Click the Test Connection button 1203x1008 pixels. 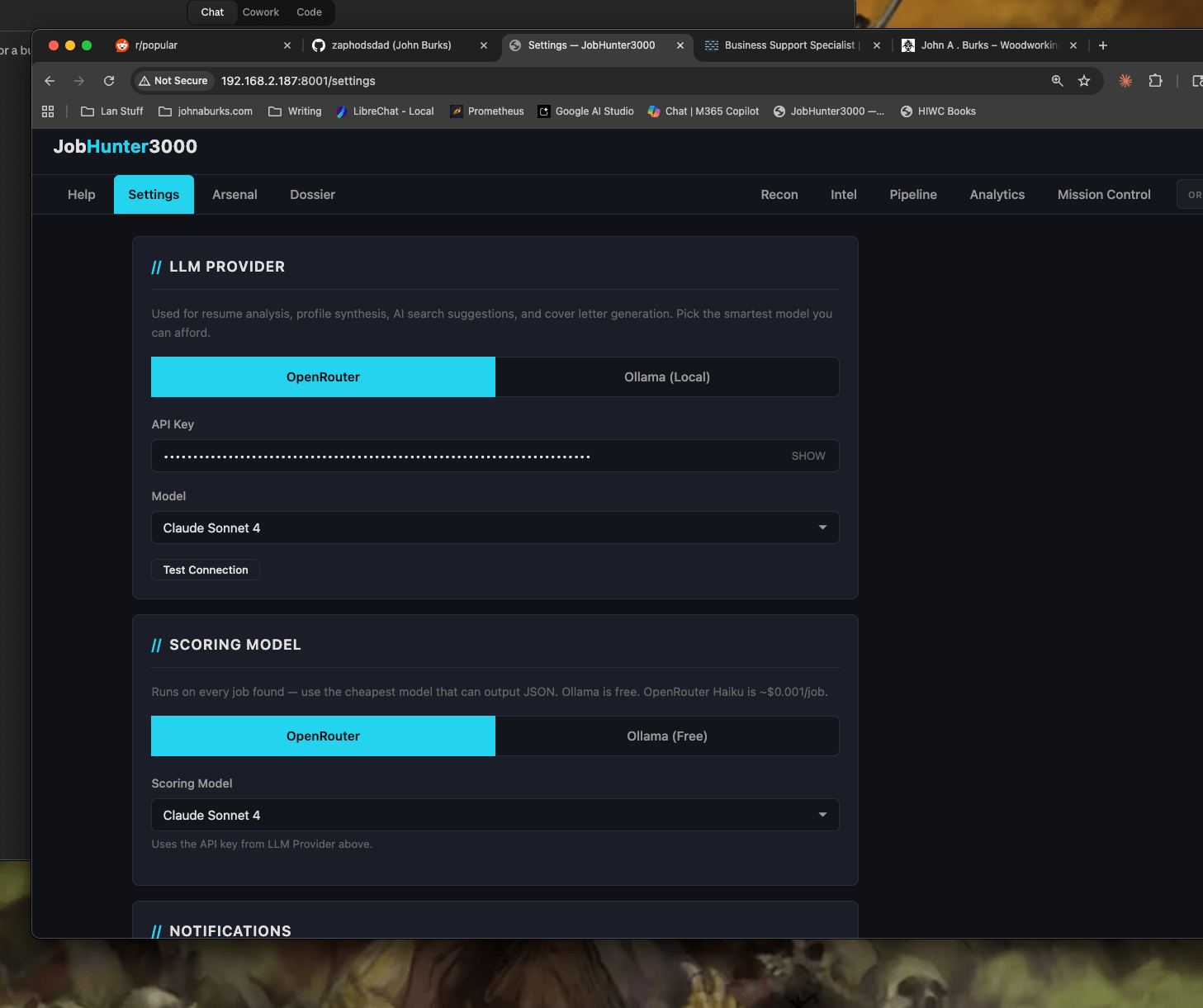pos(206,570)
